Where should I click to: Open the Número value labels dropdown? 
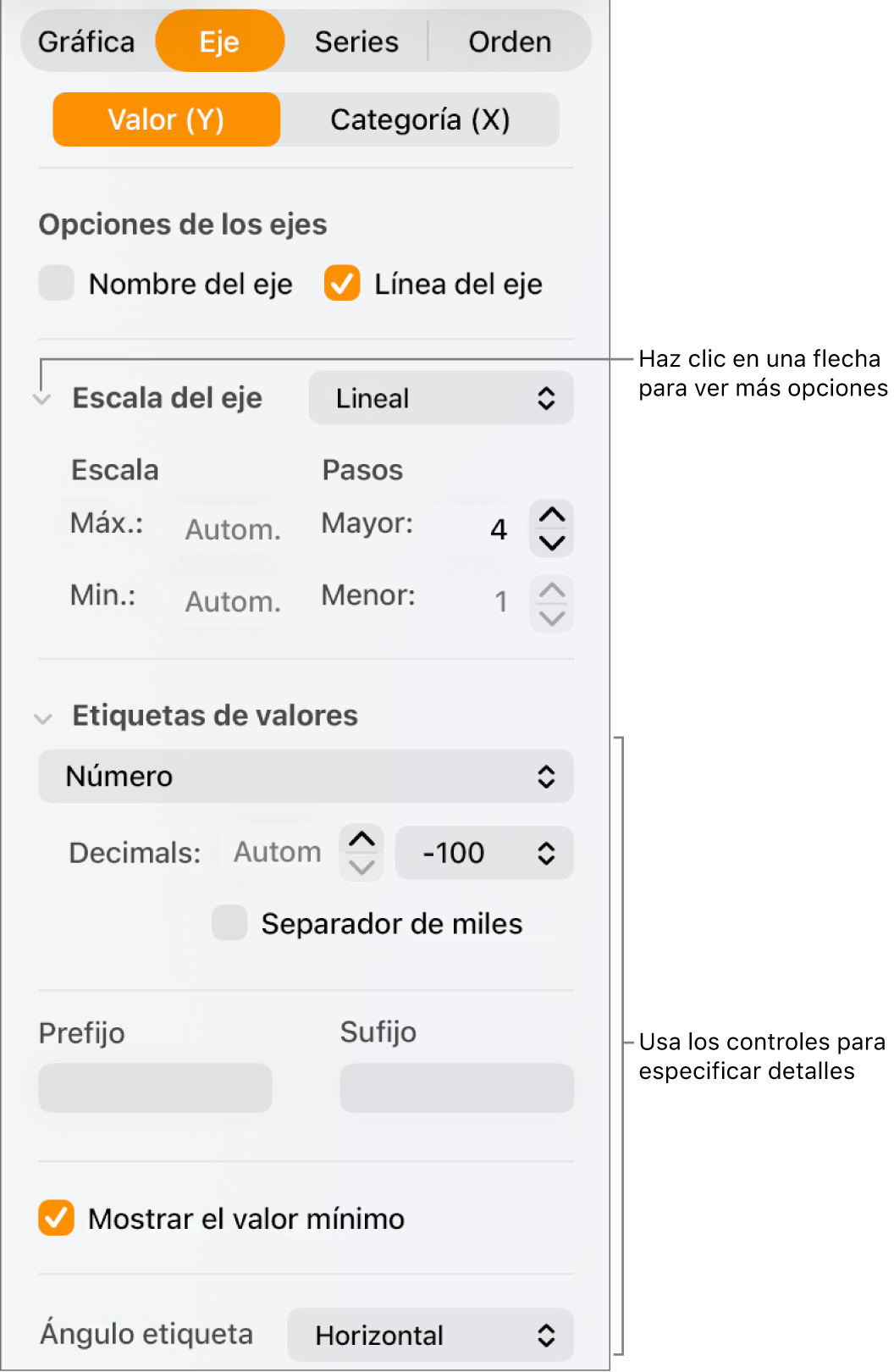305,776
